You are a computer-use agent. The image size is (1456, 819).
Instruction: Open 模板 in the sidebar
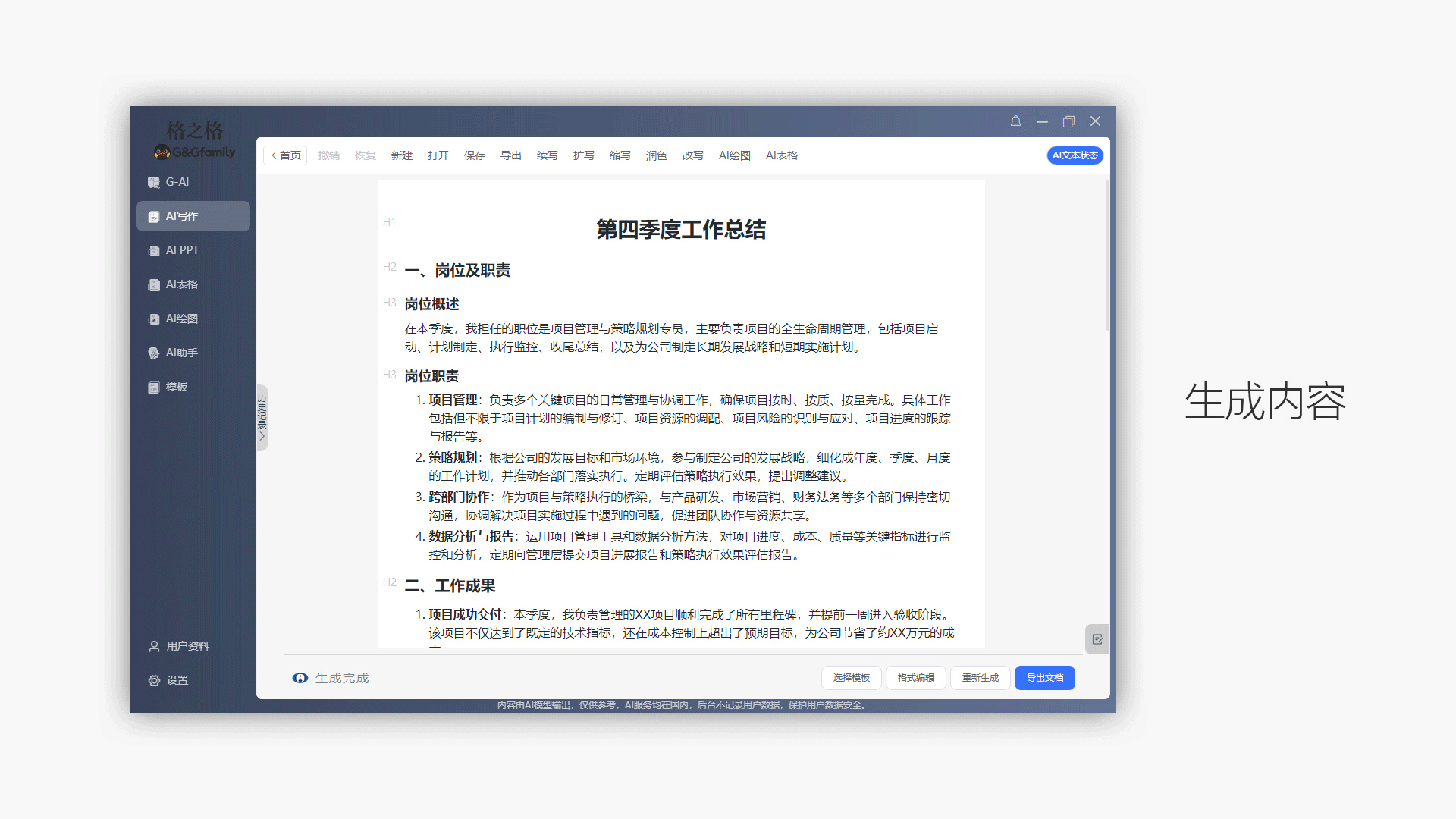tap(176, 387)
